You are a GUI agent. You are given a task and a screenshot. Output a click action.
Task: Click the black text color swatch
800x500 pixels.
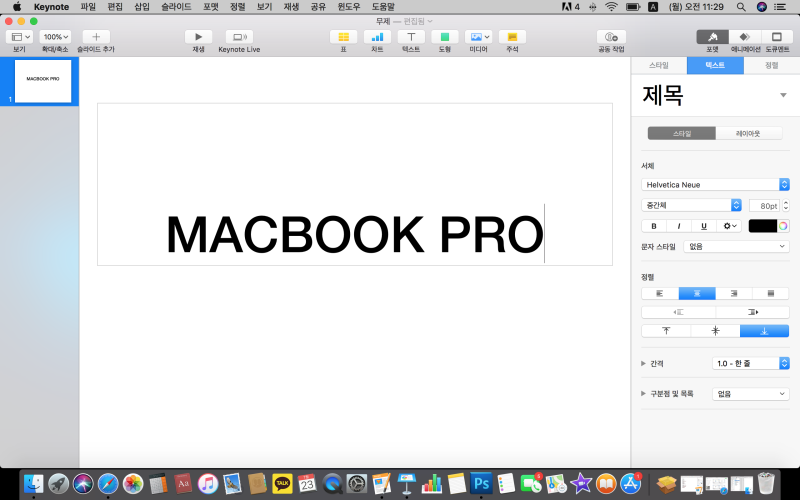pyautogui.click(x=762, y=226)
